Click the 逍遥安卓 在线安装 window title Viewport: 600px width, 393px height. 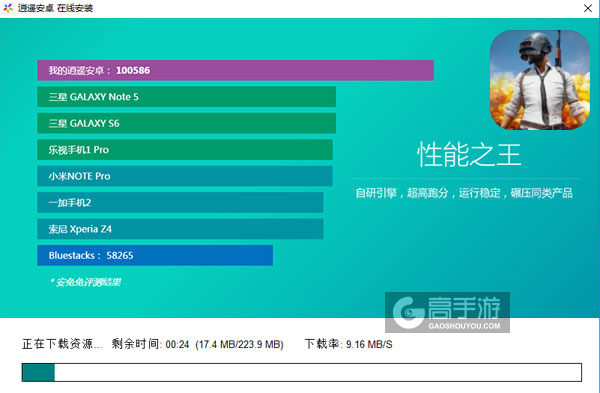pyautogui.click(x=55, y=8)
